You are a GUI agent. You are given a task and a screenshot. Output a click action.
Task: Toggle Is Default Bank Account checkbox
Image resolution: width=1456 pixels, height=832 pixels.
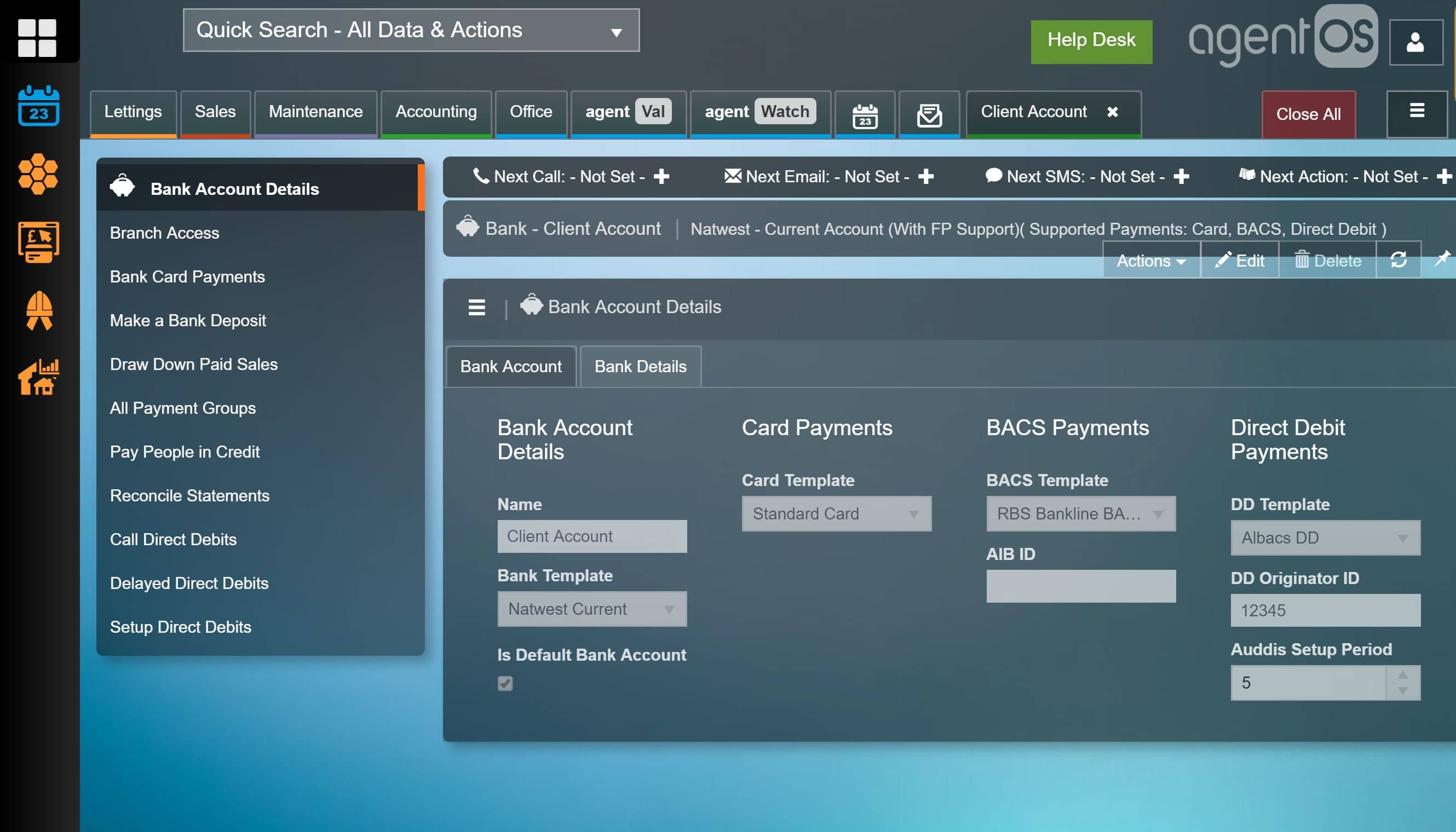(505, 684)
